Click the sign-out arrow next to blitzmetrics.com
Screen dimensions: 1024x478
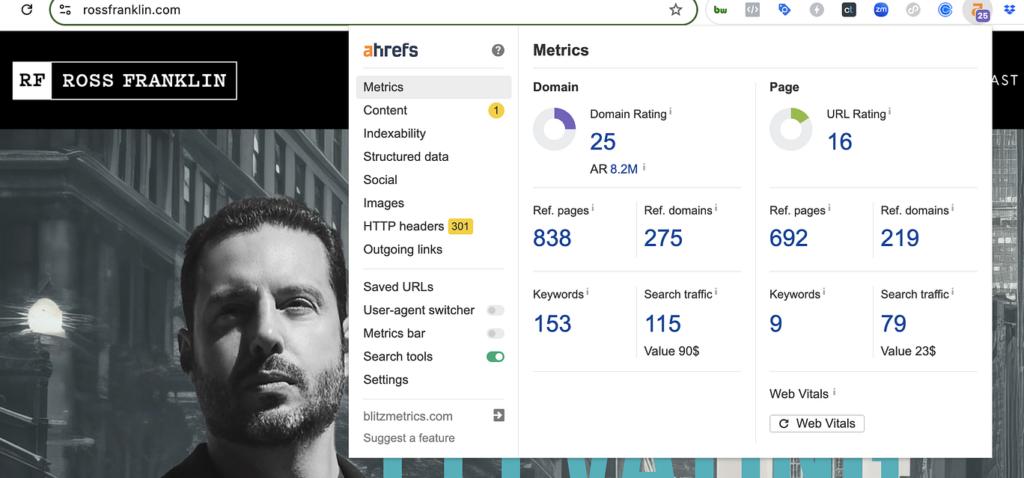[498, 415]
